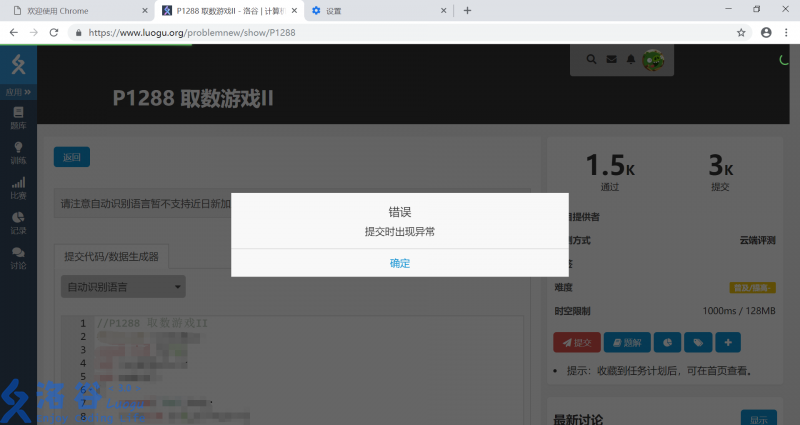
Task: Select the 提交代码/数据生成器 tab
Action: pos(110,256)
